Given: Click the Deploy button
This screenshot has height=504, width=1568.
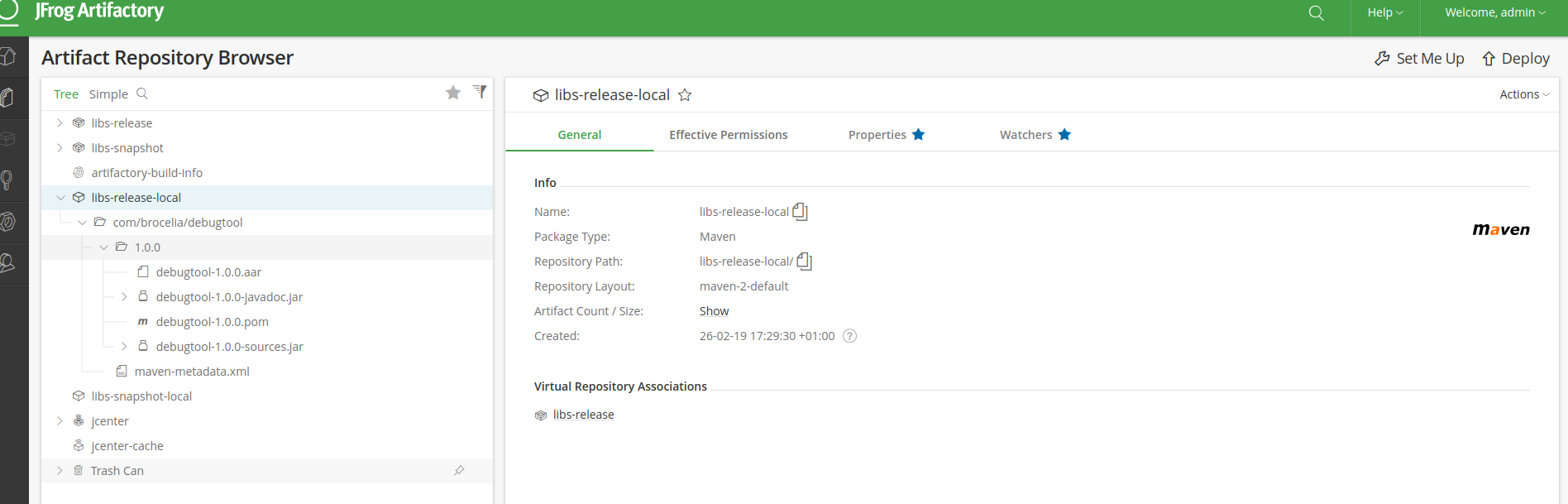Looking at the screenshot, I should (1515, 59).
